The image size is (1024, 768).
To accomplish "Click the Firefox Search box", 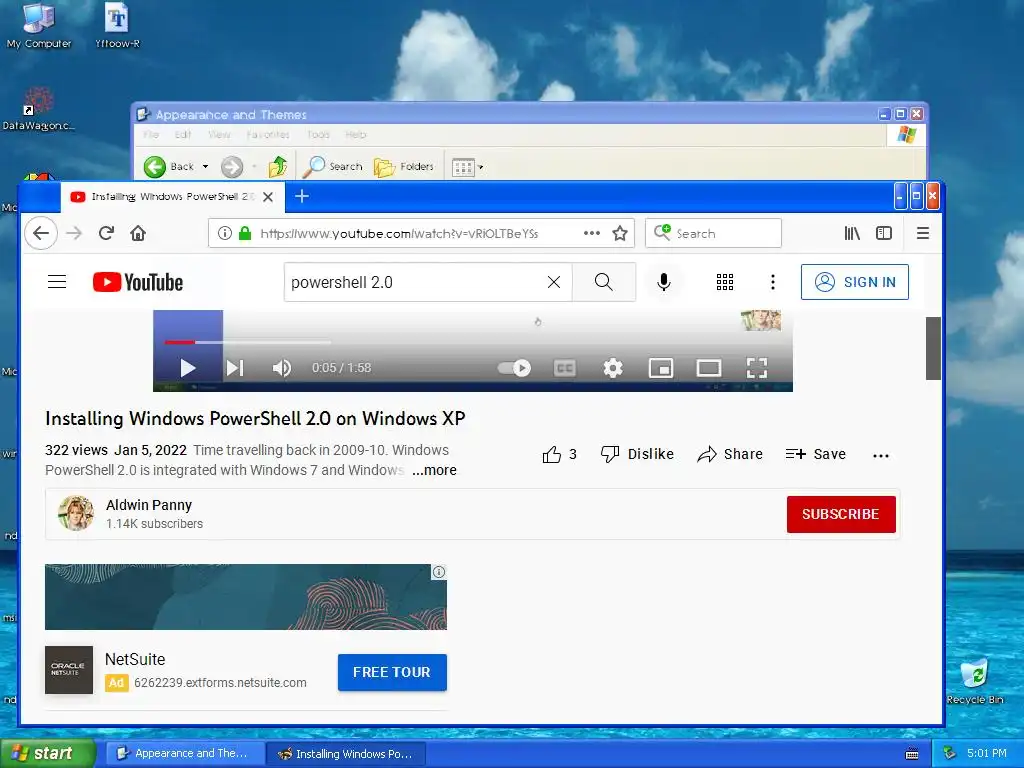I will click(x=713, y=233).
